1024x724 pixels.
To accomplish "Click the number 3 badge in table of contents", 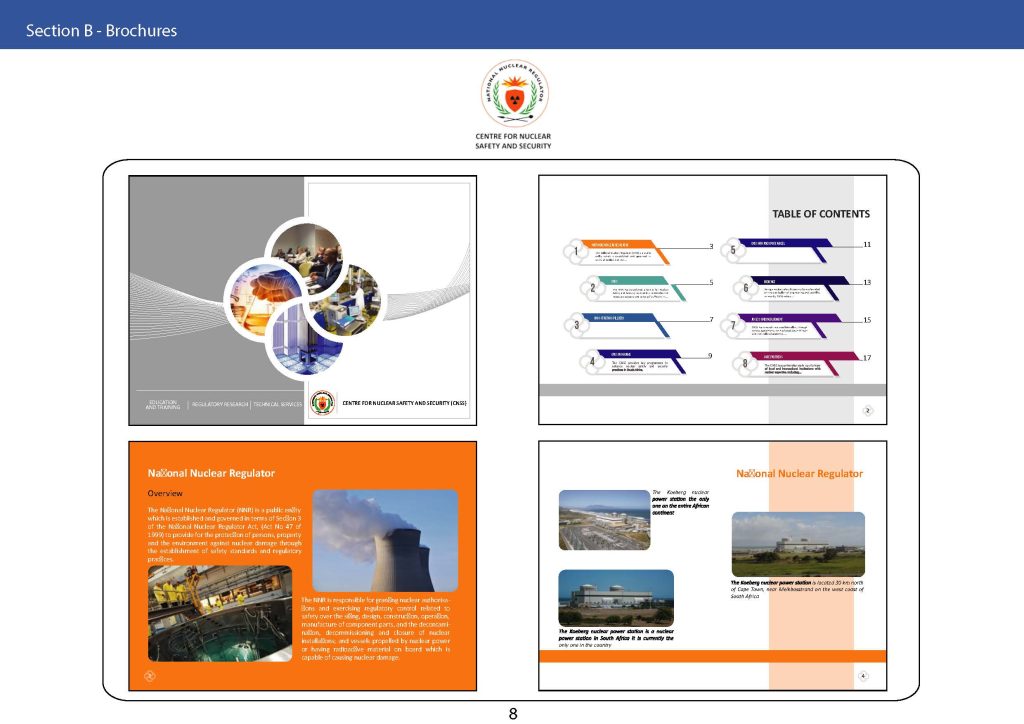I will point(577,325).
